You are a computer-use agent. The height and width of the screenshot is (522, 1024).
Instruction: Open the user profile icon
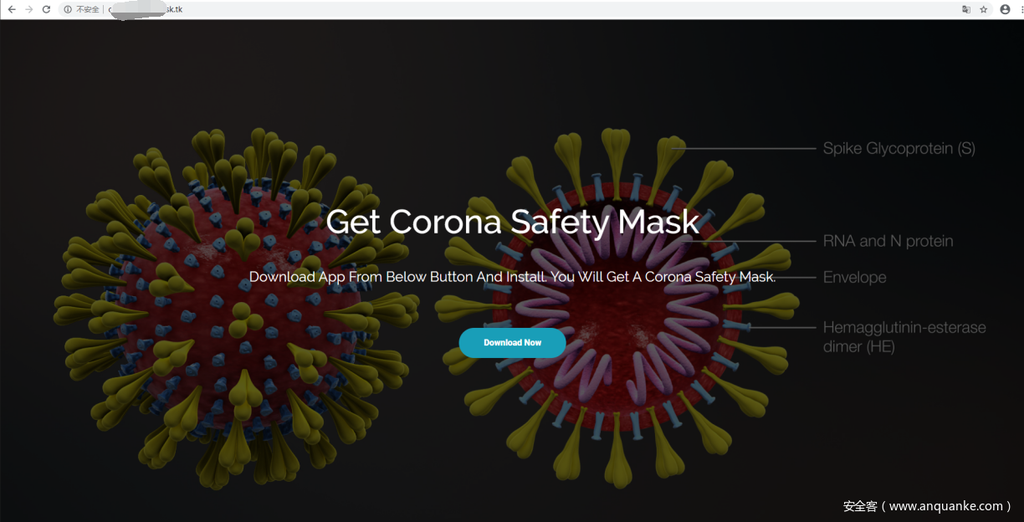[x=1005, y=9]
